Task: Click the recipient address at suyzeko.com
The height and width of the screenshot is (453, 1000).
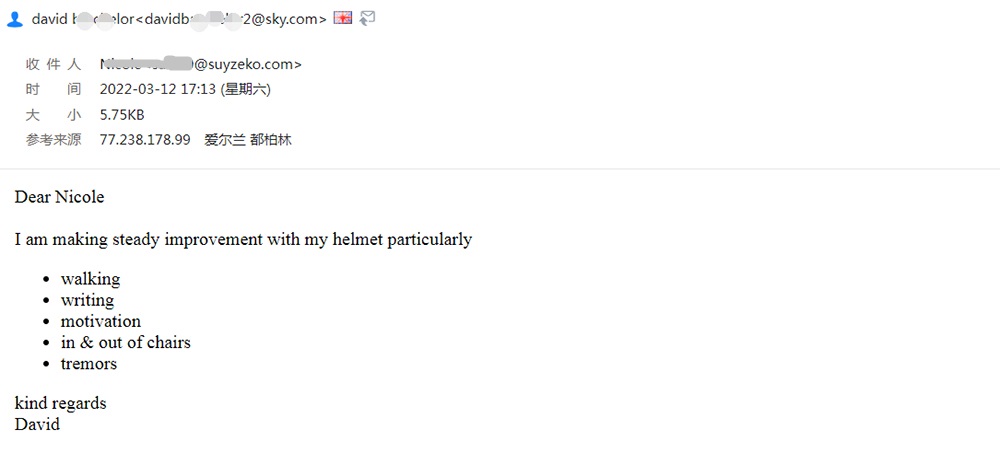Action: pos(201,64)
